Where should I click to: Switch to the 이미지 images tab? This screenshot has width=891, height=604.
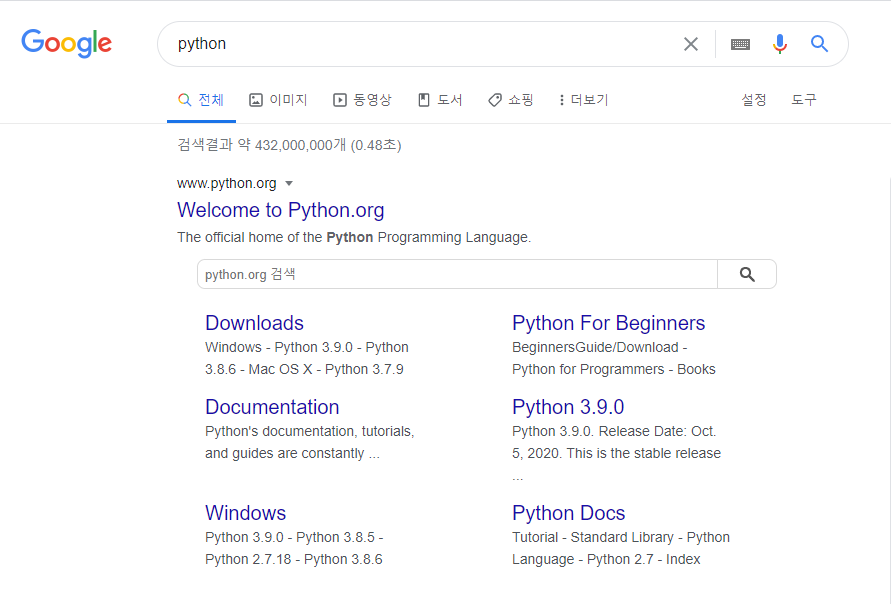pyautogui.click(x=278, y=100)
